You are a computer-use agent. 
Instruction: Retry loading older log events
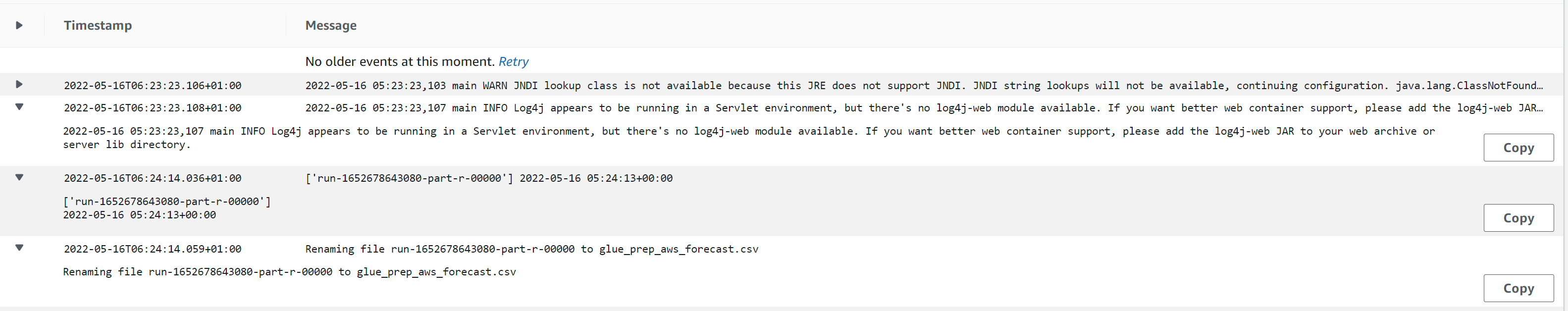pyautogui.click(x=513, y=61)
